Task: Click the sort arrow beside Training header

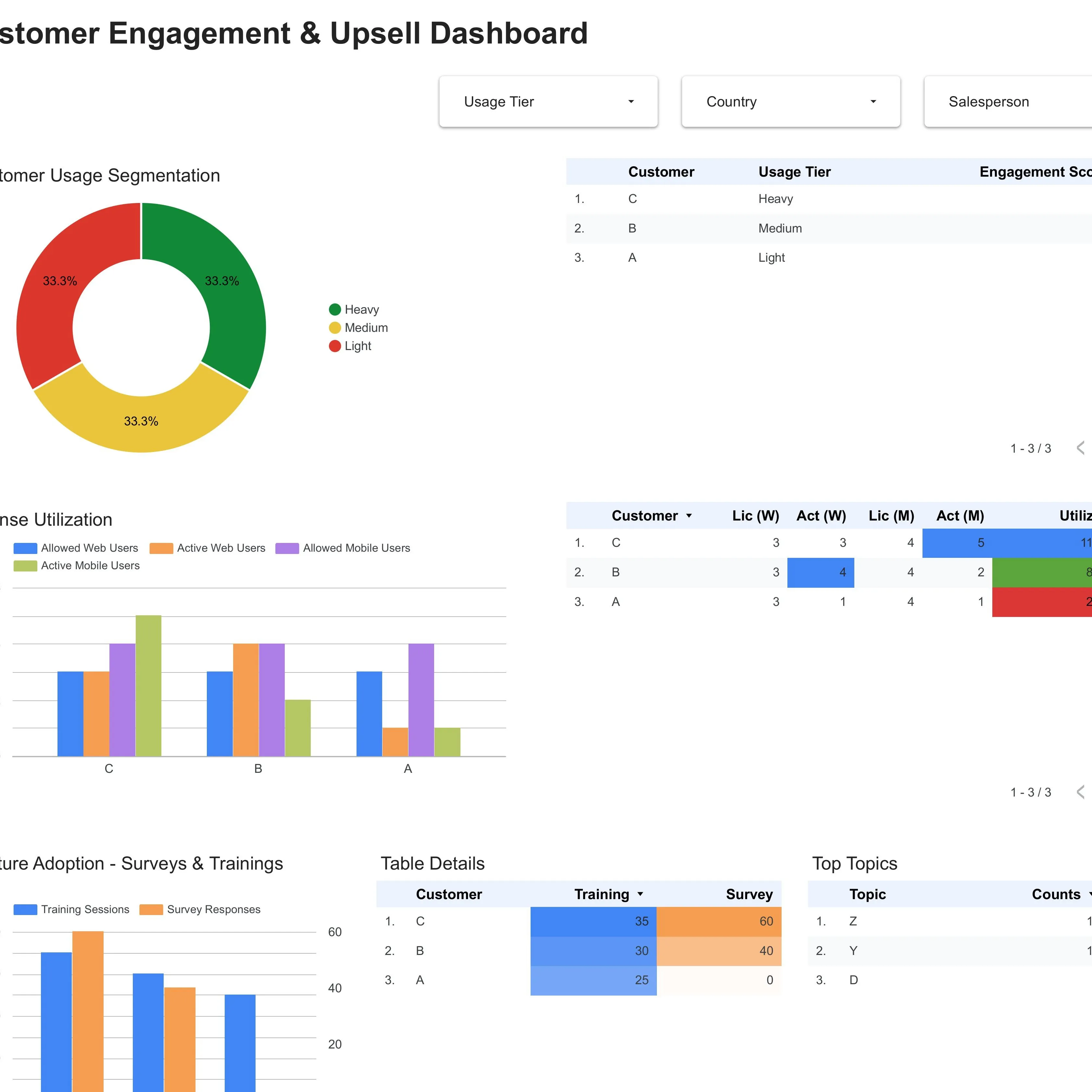Action: click(640, 894)
